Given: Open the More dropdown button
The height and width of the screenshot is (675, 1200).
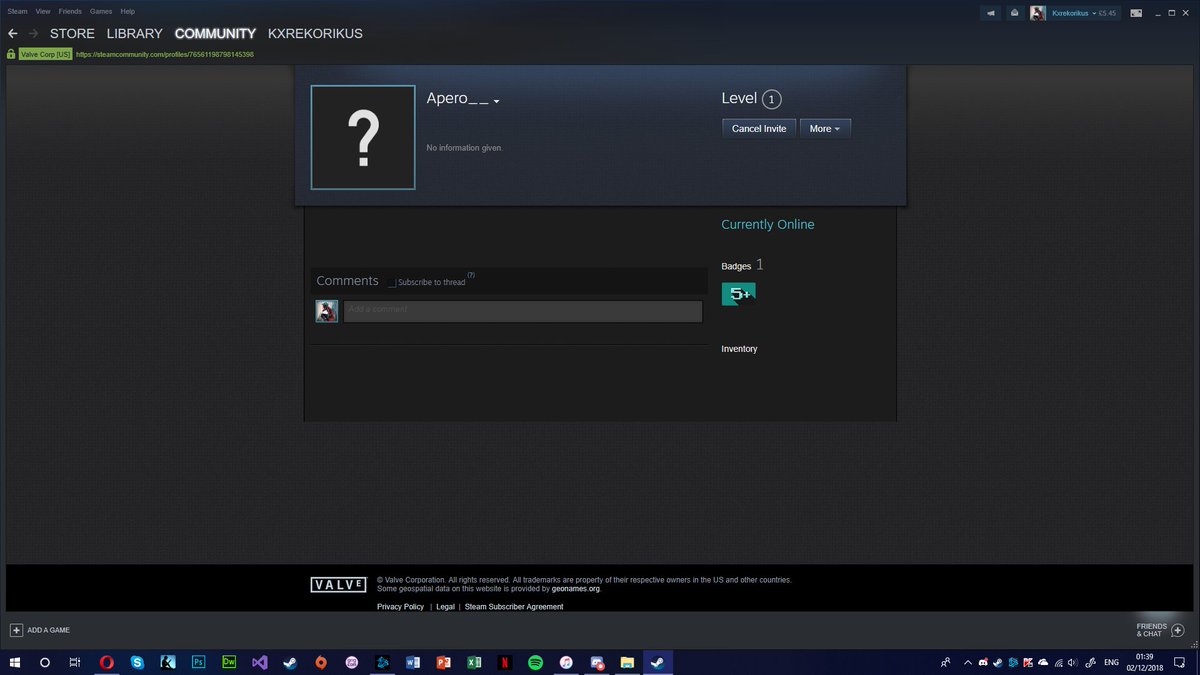Looking at the screenshot, I should [825, 128].
